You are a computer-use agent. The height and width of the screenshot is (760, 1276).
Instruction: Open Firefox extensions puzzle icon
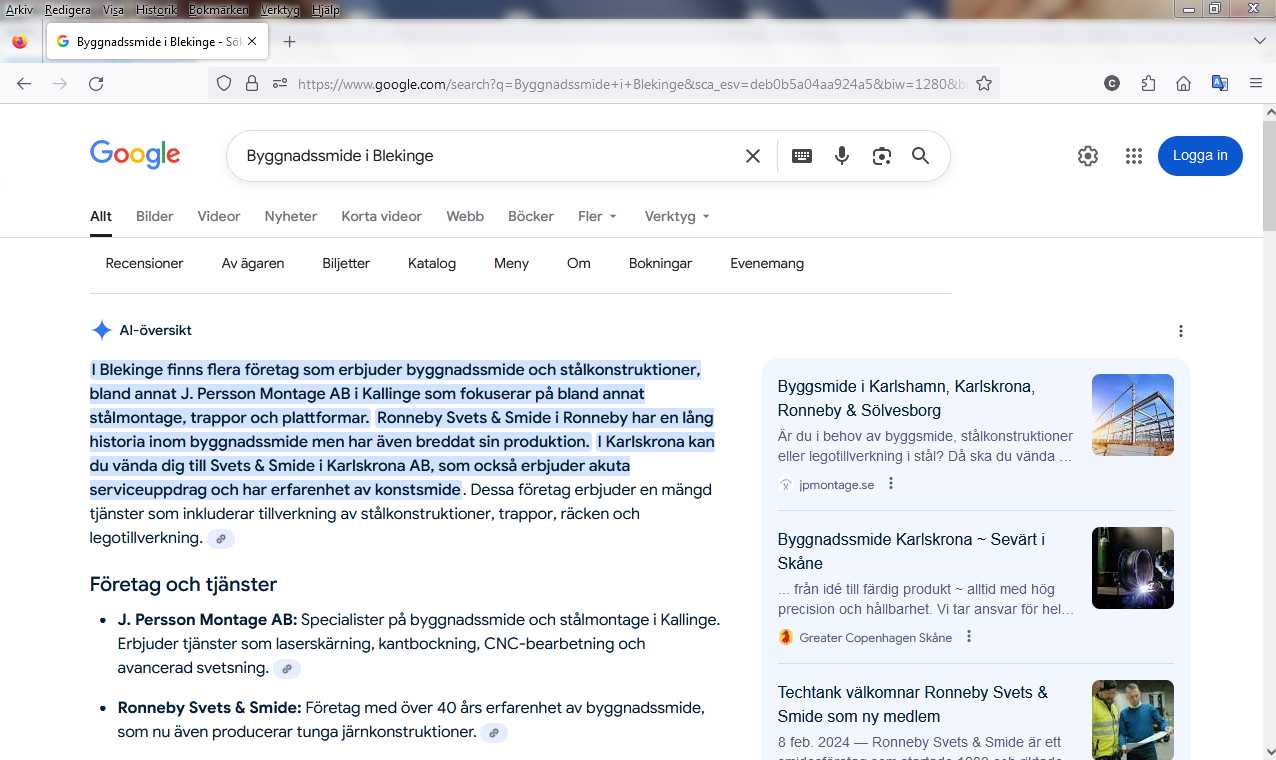tap(1148, 84)
